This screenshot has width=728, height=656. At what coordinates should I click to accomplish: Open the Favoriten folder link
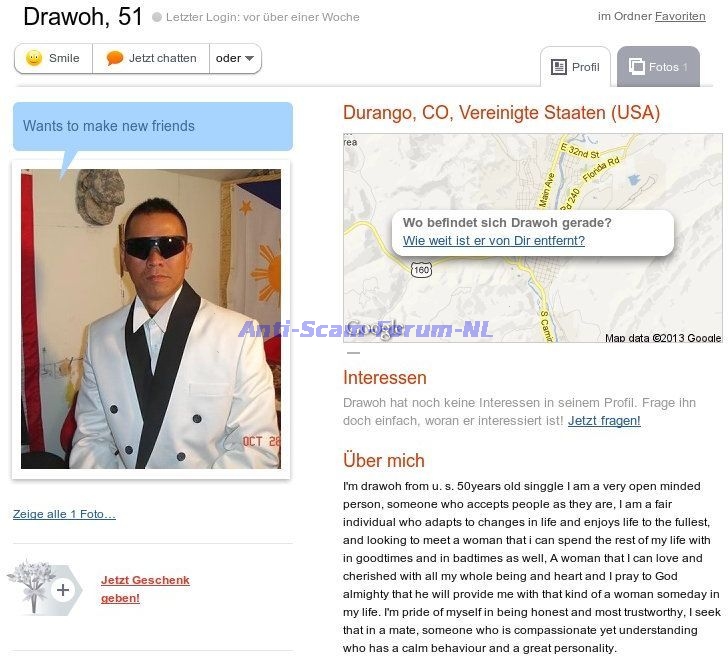[680, 16]
